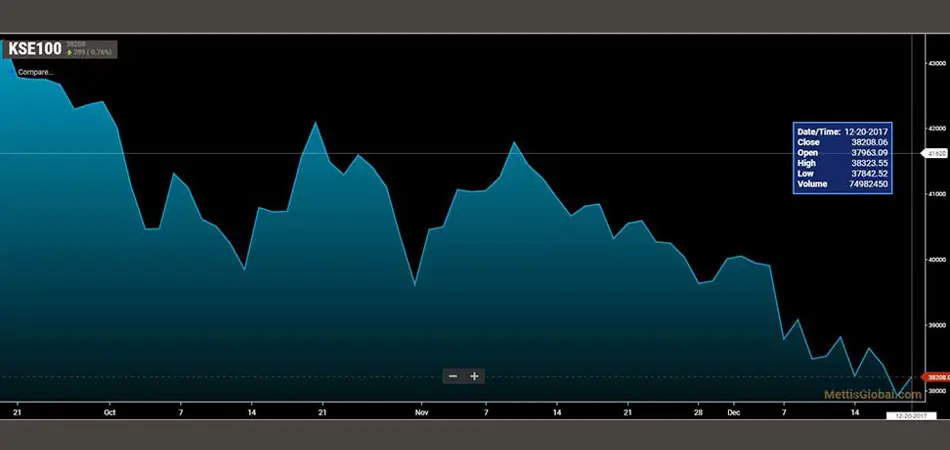Image resolution: width=950 pixels, height=450 pixels.
Task: Click the OHLC data tooltip box
Action: coord(843,158)
